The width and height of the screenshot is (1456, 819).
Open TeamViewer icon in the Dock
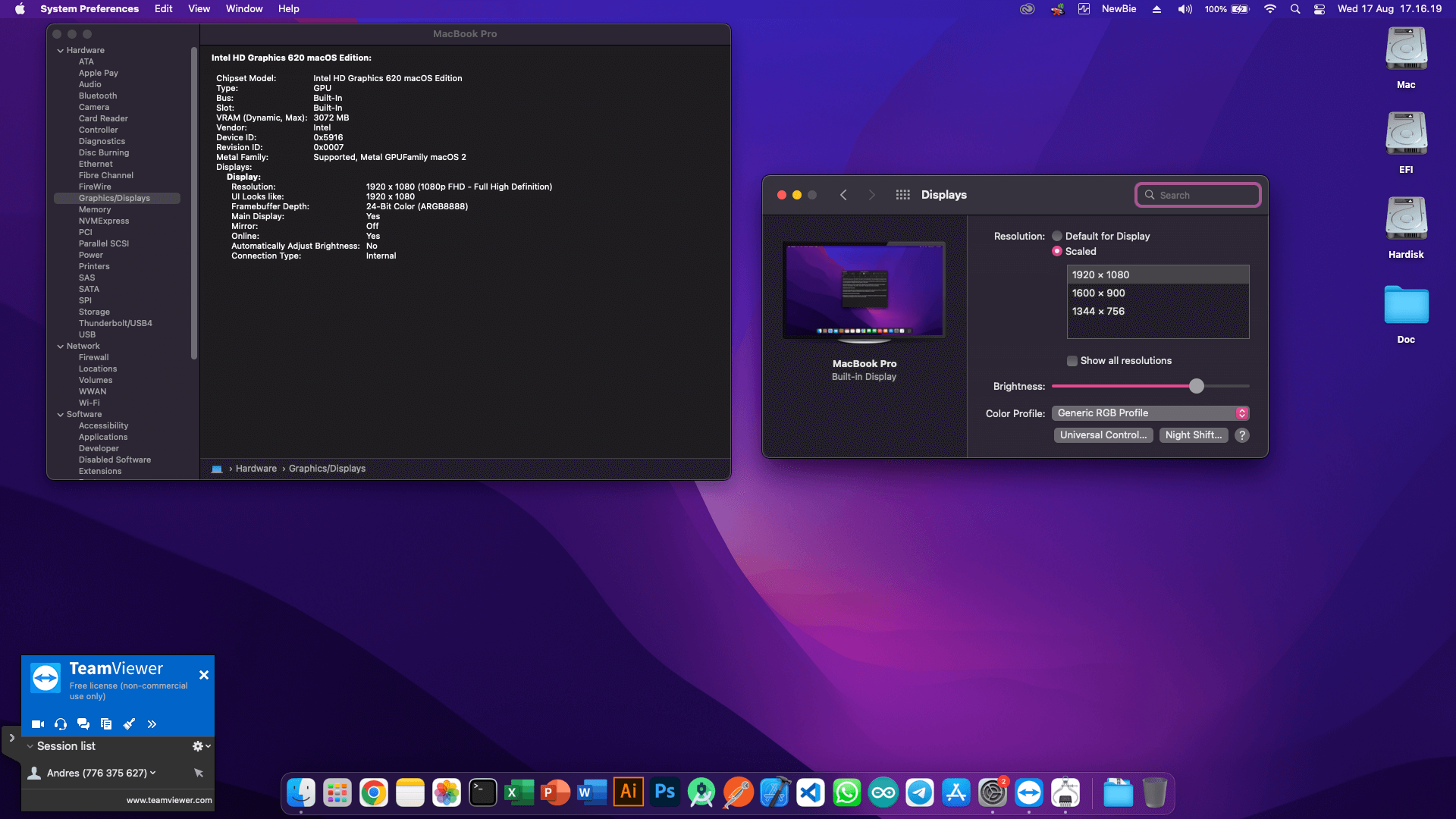1029,793
